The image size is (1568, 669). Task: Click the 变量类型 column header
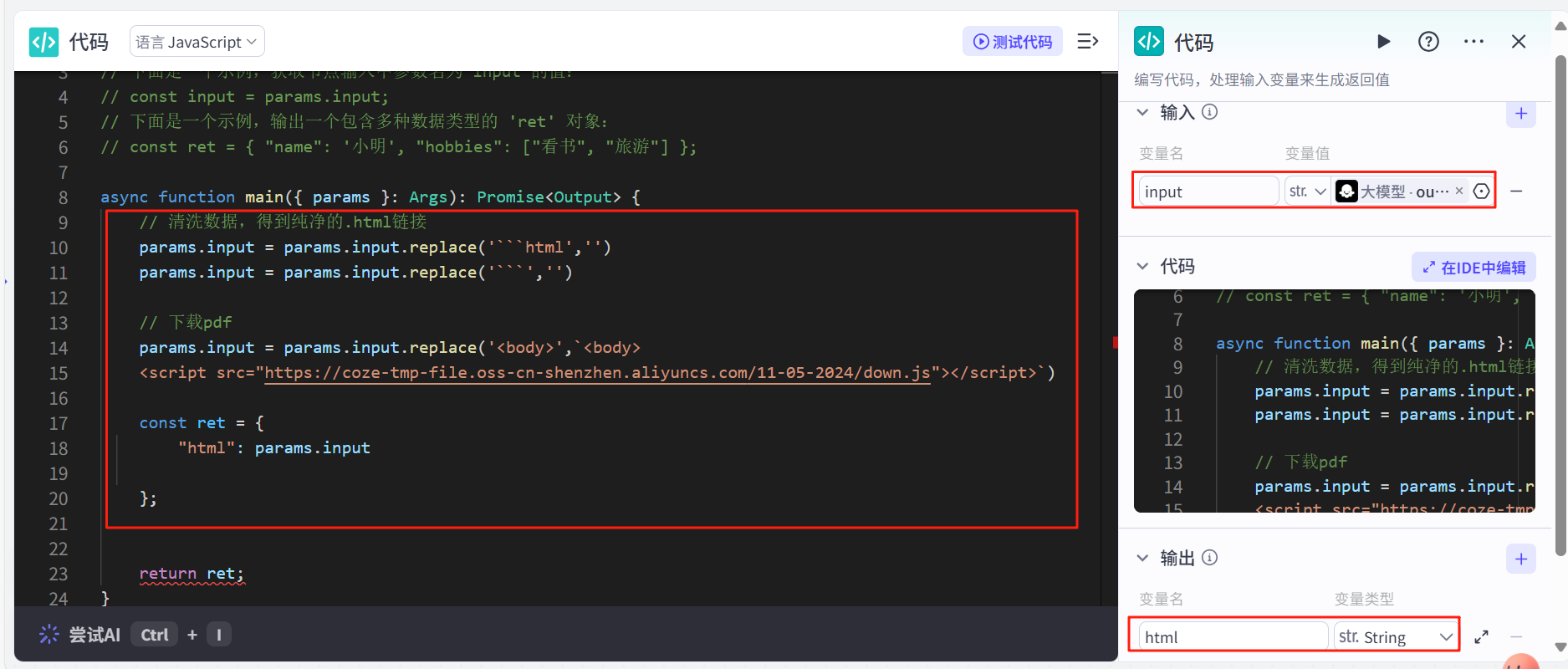[1364, 599]
